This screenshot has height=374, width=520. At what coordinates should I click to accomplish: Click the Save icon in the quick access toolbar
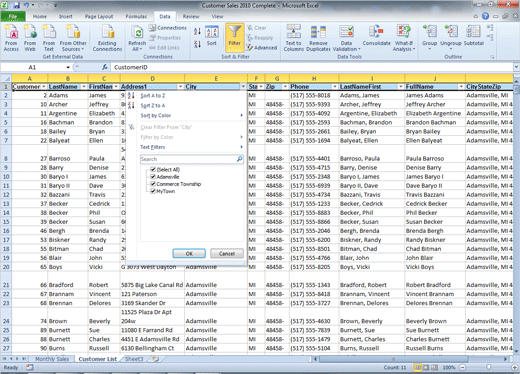pyautogui.click(x=16, y=5)
